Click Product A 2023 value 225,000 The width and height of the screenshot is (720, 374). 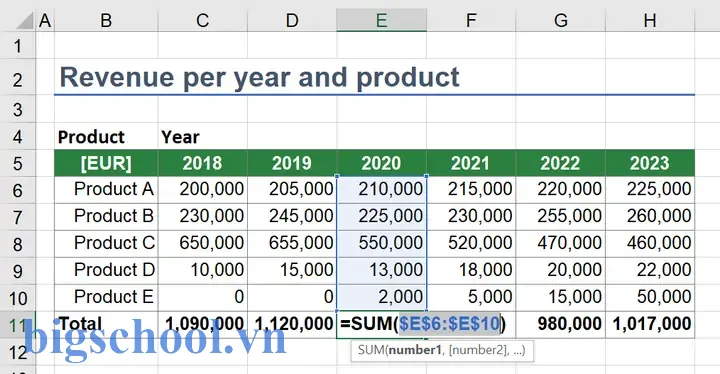650,189
